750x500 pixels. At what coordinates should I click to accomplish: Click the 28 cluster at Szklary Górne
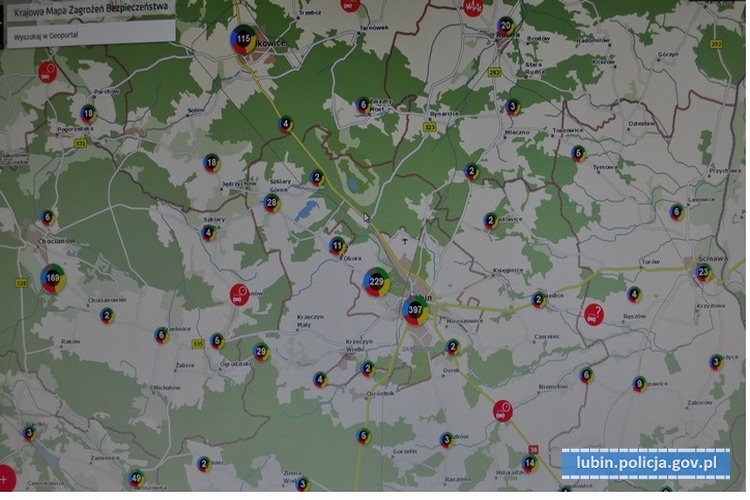[x=272, y=203]
